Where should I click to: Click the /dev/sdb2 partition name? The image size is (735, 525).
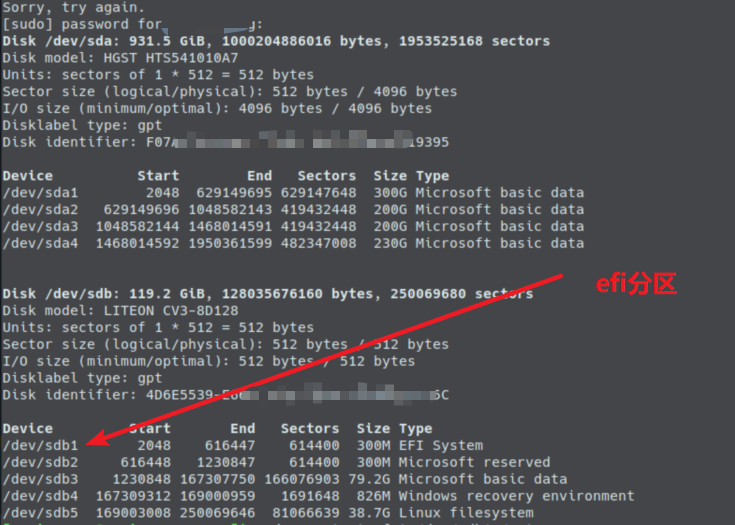(40, 463)
